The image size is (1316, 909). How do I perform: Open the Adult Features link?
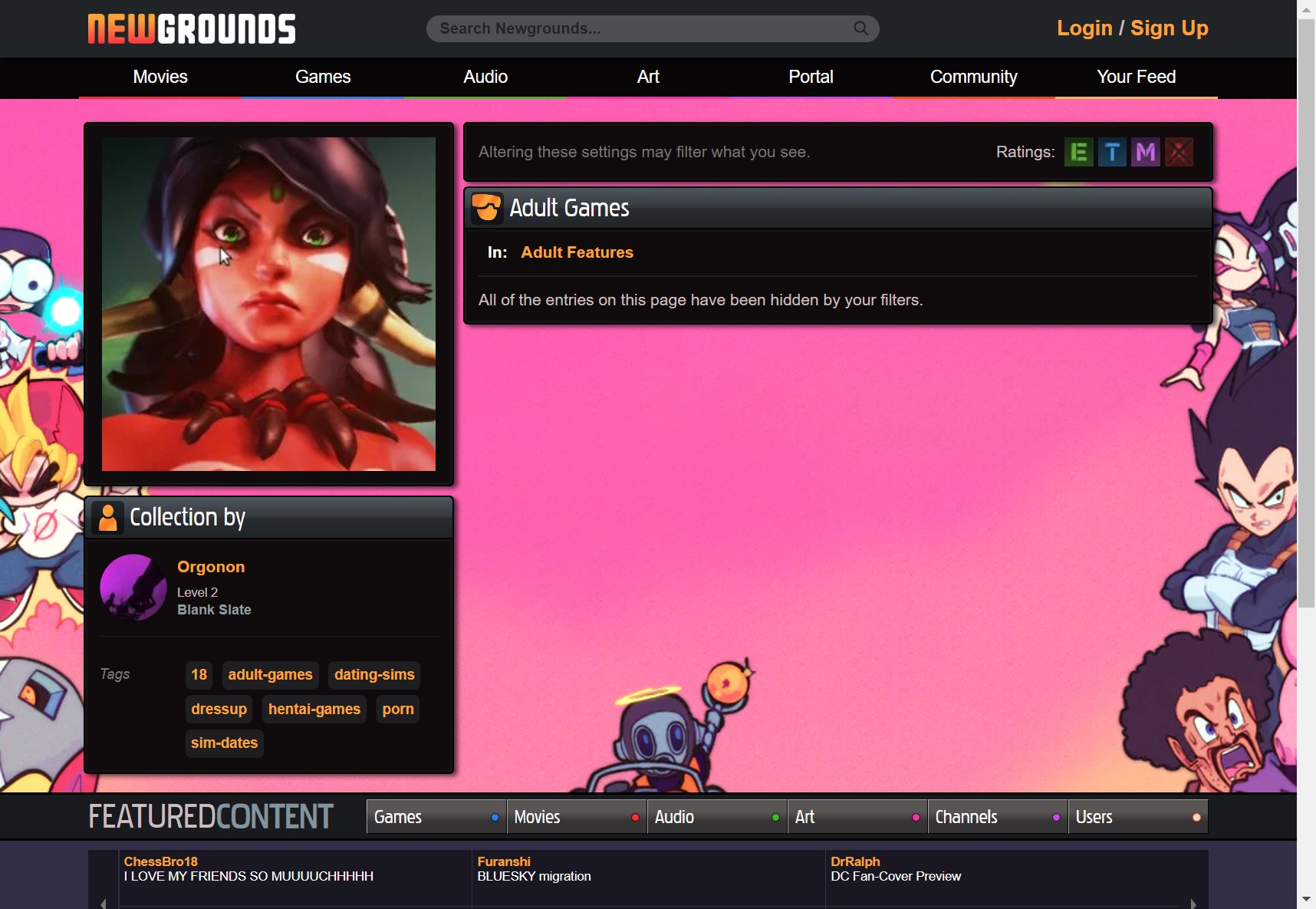click(577, 252)
